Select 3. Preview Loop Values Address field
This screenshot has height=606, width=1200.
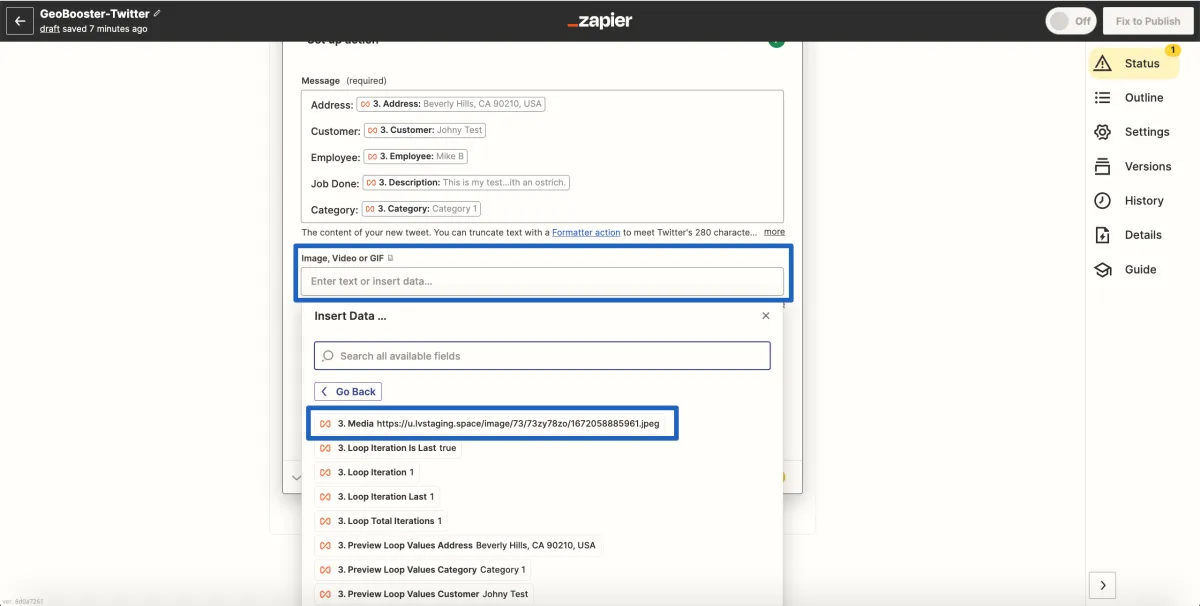pyautogui.click(x=457, y=545)
